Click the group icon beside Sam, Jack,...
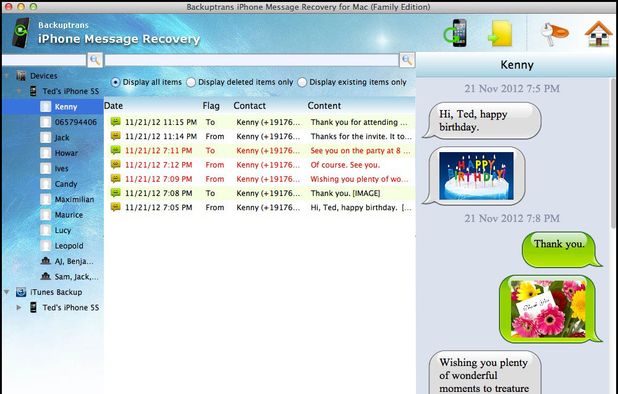The height and width of the screenshot is (394, 618). [x=46, y=276]
